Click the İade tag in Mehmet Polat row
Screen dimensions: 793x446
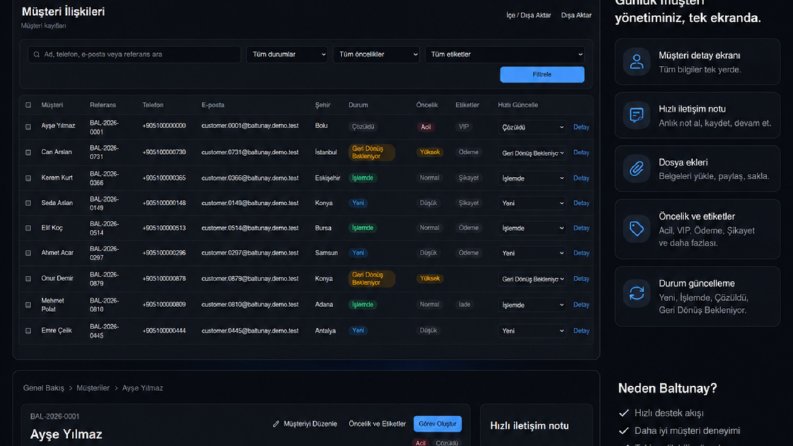click(x=464, y=304)
